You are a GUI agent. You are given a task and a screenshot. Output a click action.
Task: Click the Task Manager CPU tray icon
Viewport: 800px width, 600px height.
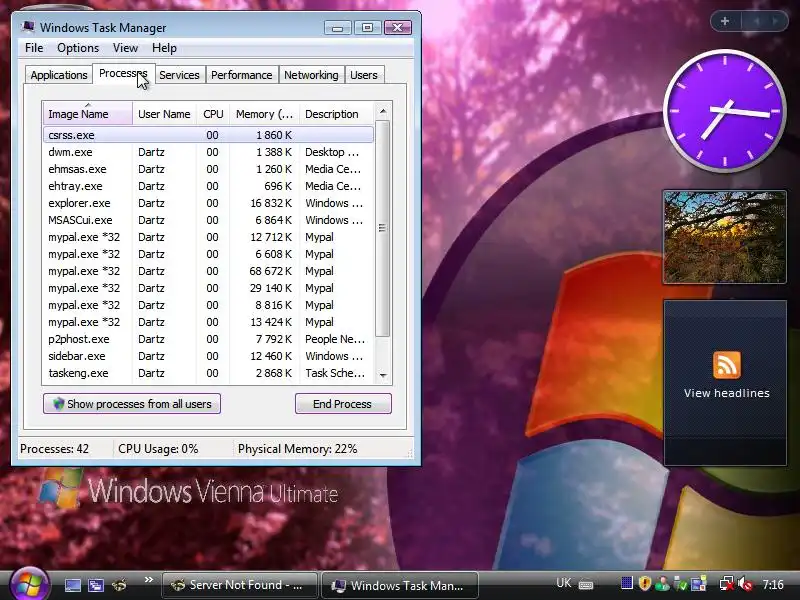[x=627, y=583]
